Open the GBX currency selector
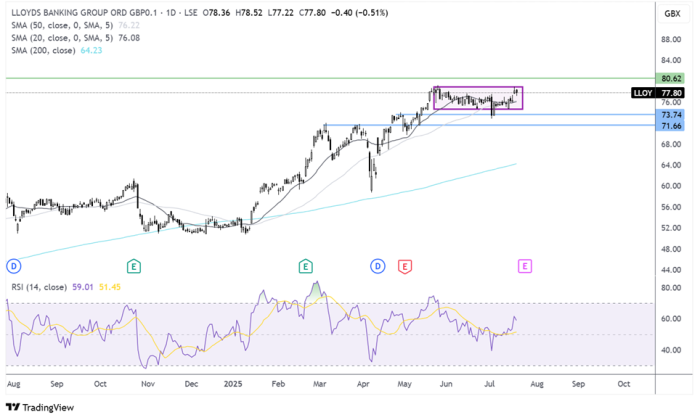This screenshot has width=700, height=420. point(671,11)
